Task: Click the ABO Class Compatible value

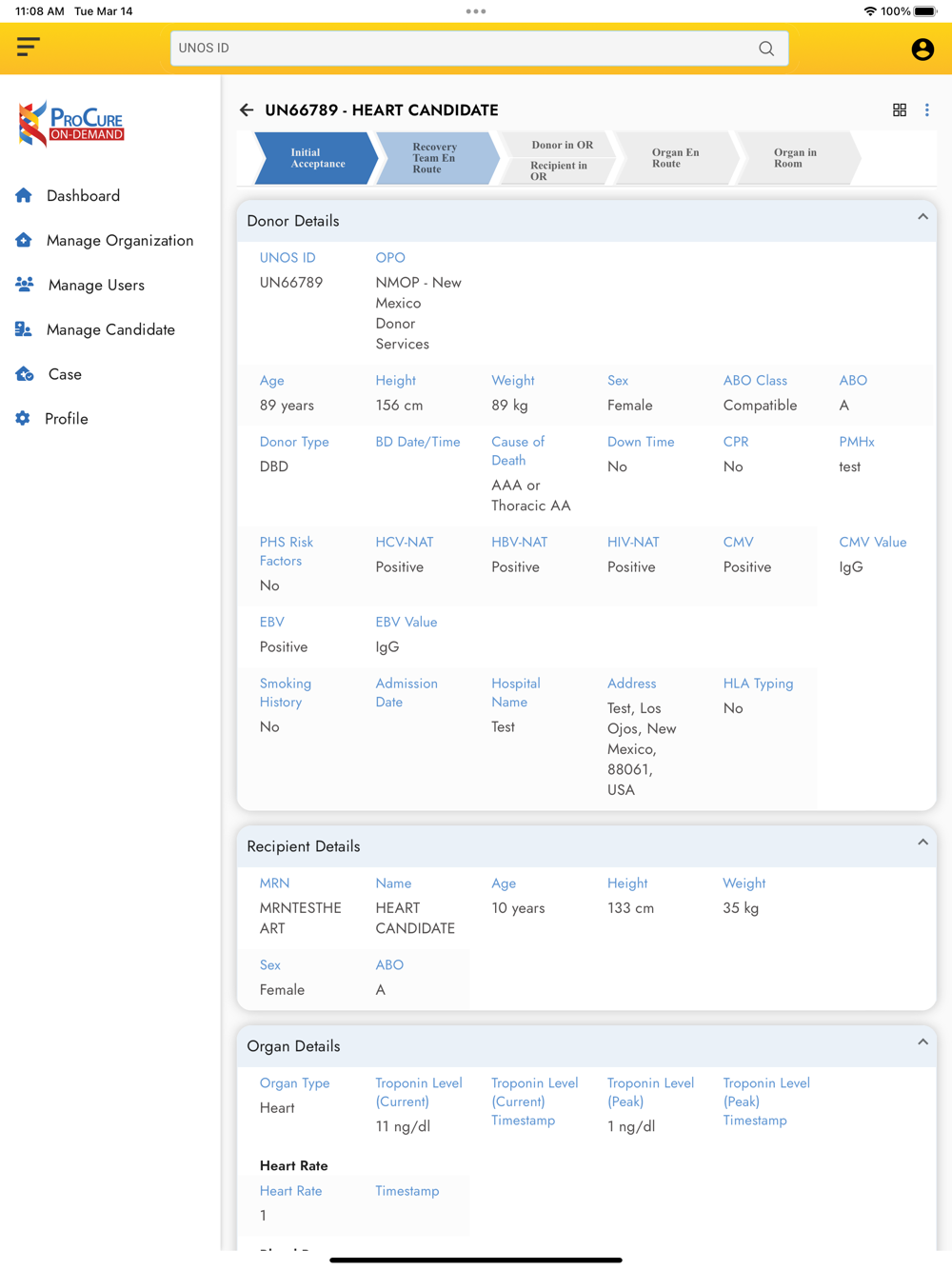Action: (x=760, y=406)
